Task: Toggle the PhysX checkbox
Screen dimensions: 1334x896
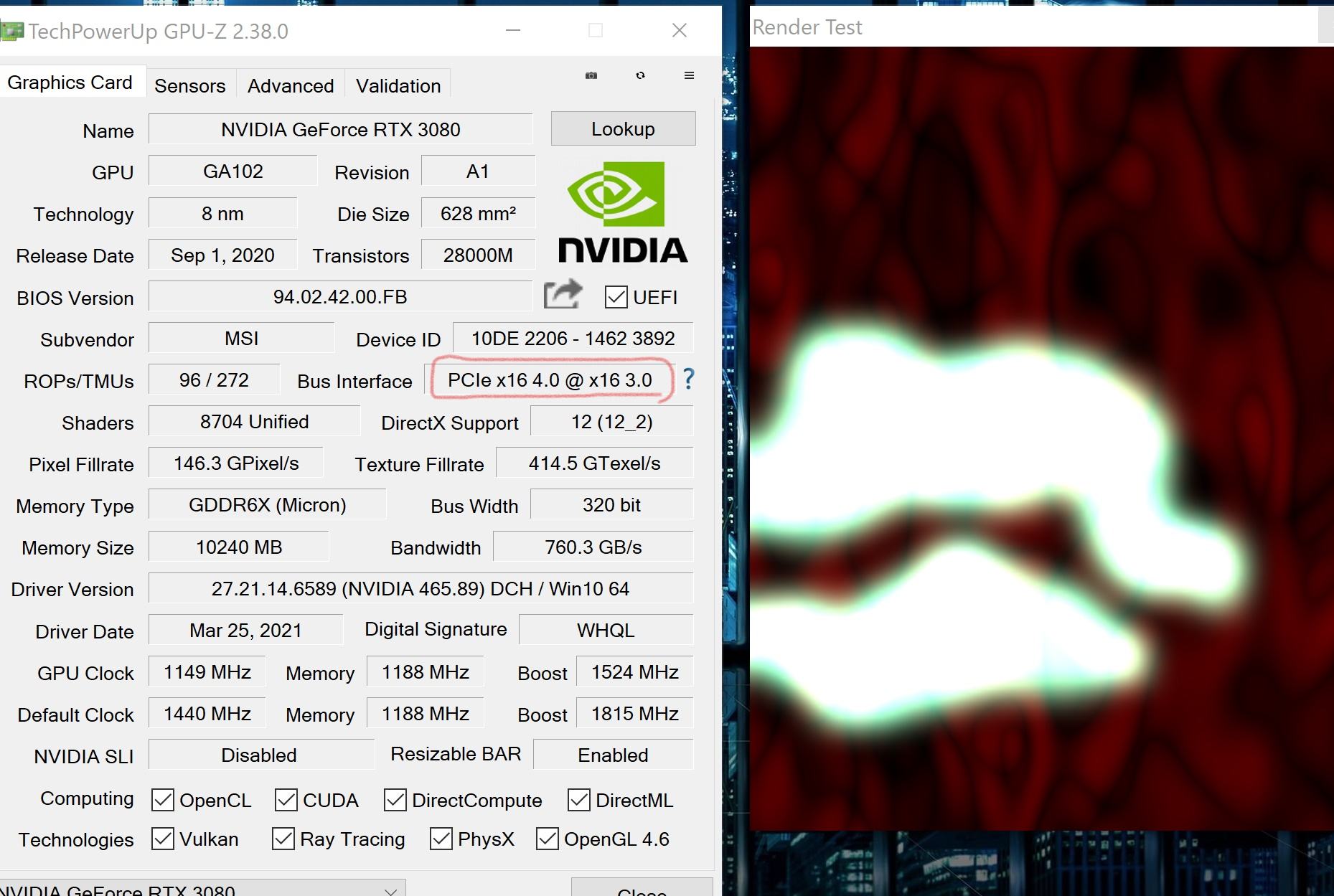Action: point(441,839)
